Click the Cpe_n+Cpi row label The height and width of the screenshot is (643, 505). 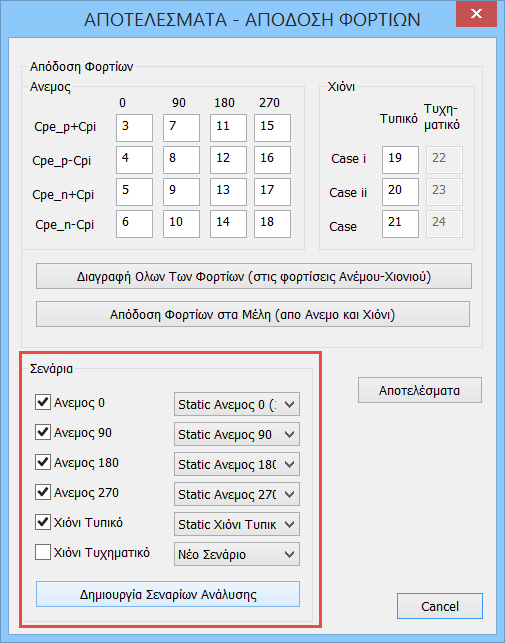tap(63, 194)
